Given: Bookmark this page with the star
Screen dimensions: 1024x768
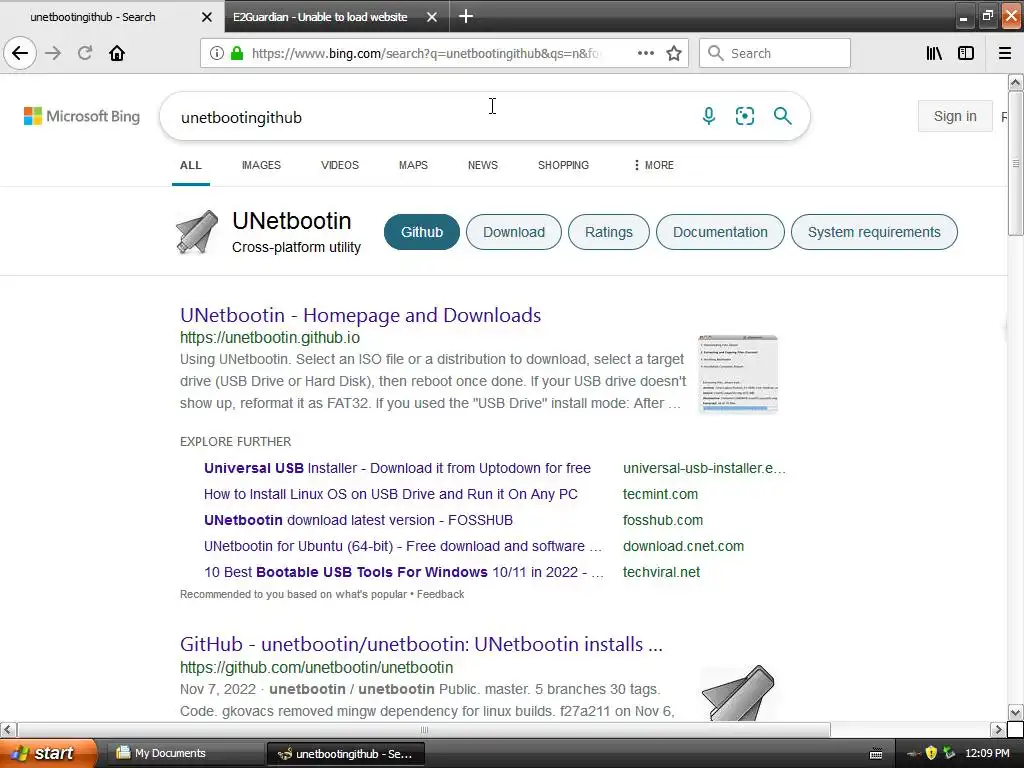Looking at the screenshot, I should tap(674, 53).
